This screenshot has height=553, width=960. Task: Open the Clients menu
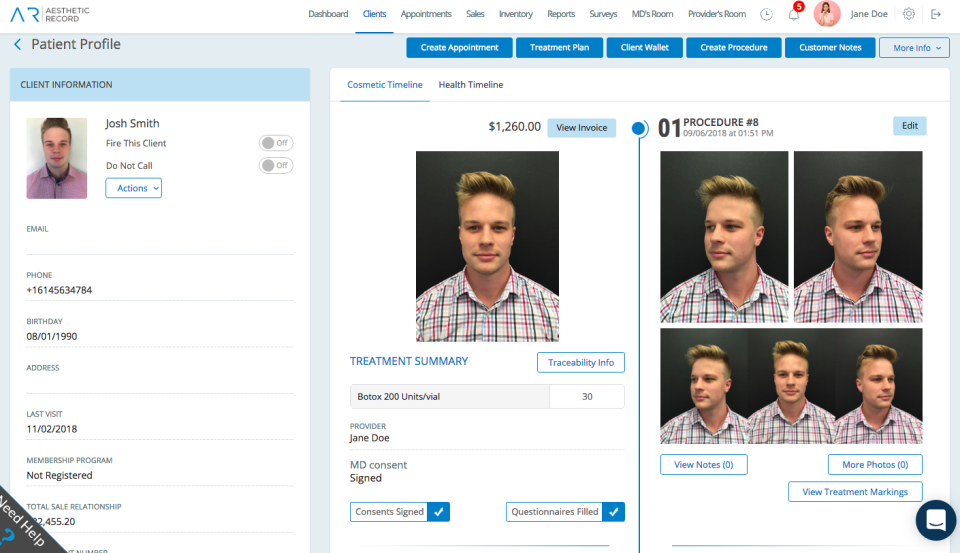[374, 13]
